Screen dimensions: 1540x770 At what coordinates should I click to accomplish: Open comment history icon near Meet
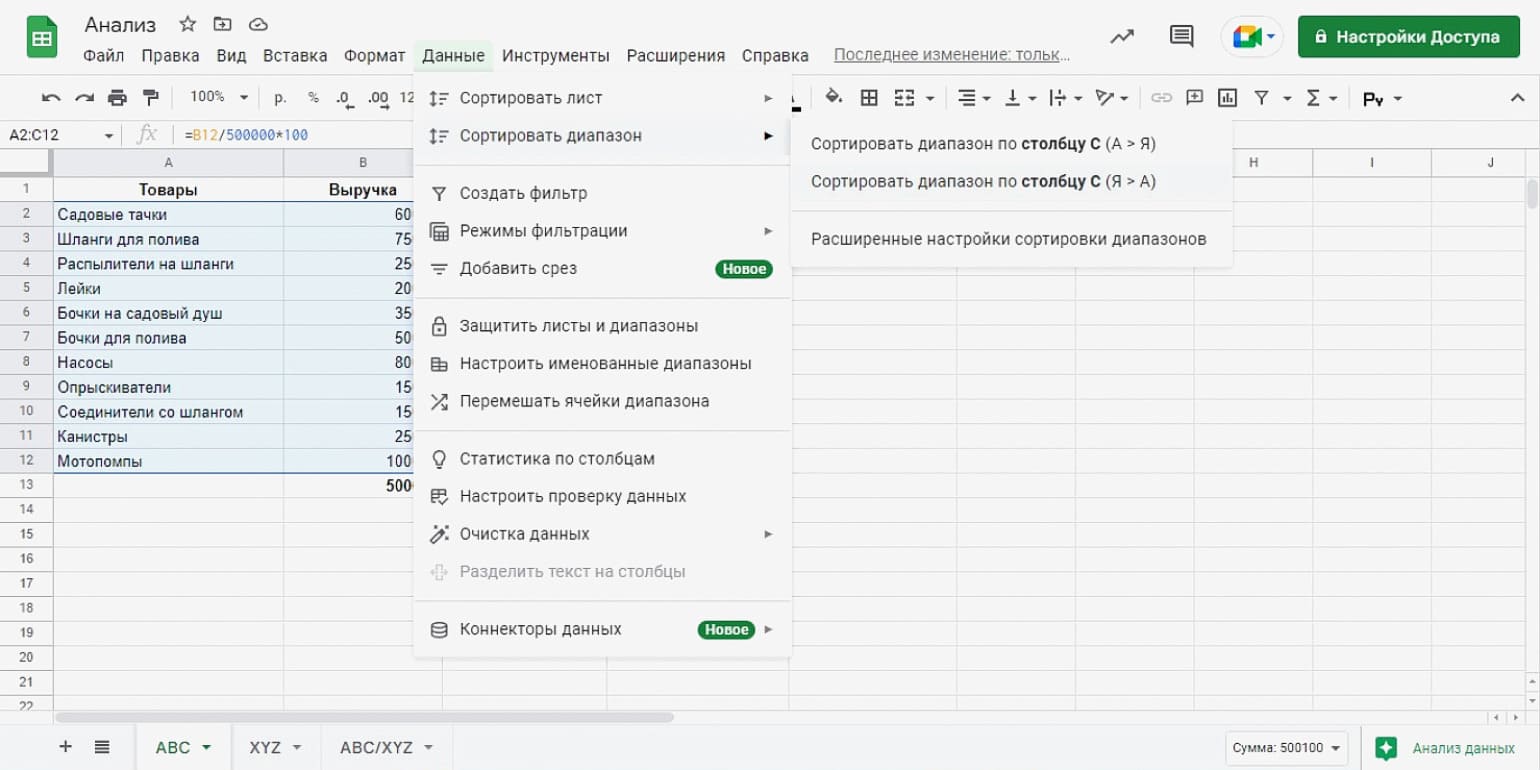(1181, 37)
